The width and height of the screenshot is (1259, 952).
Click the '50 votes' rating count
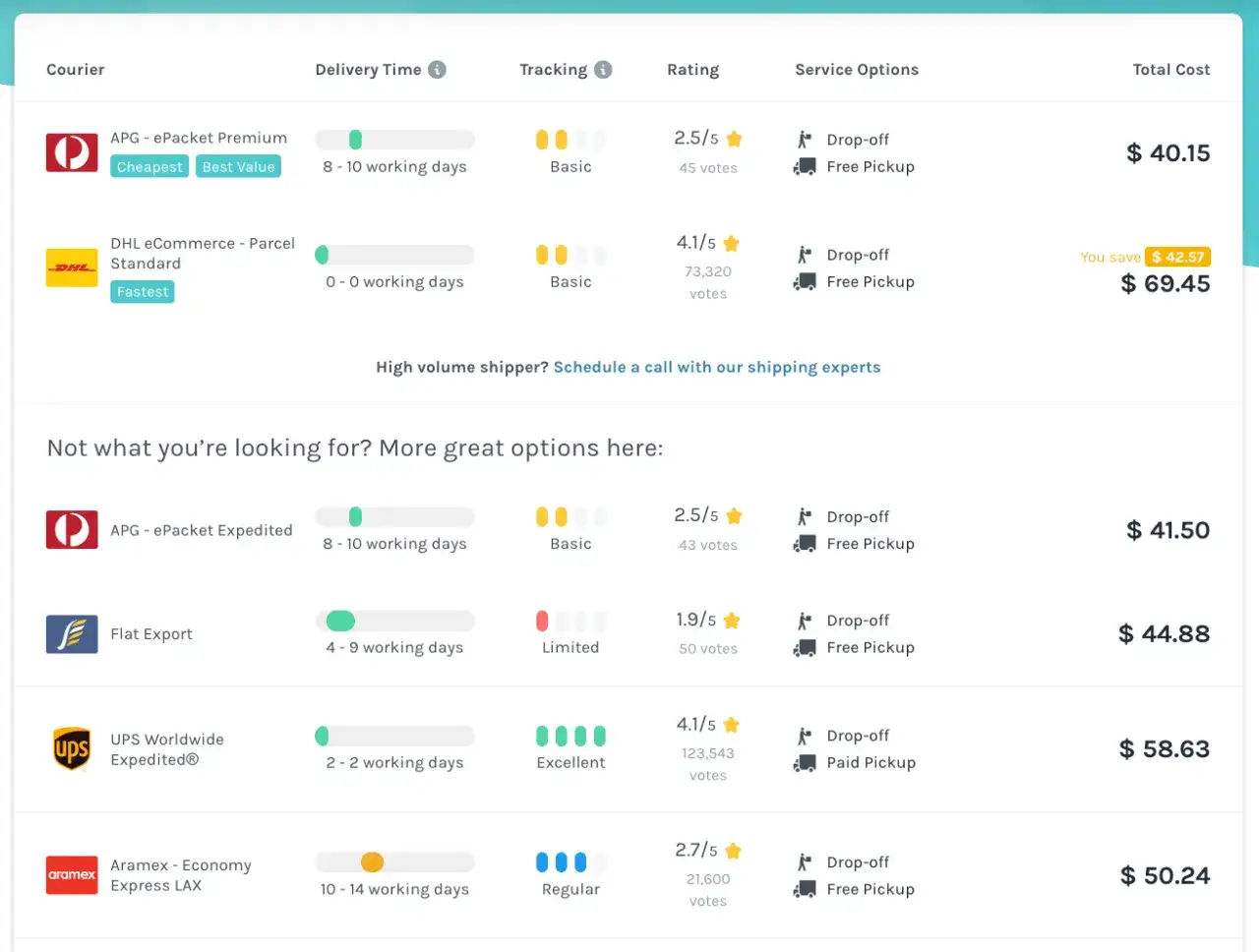point(708,649)
